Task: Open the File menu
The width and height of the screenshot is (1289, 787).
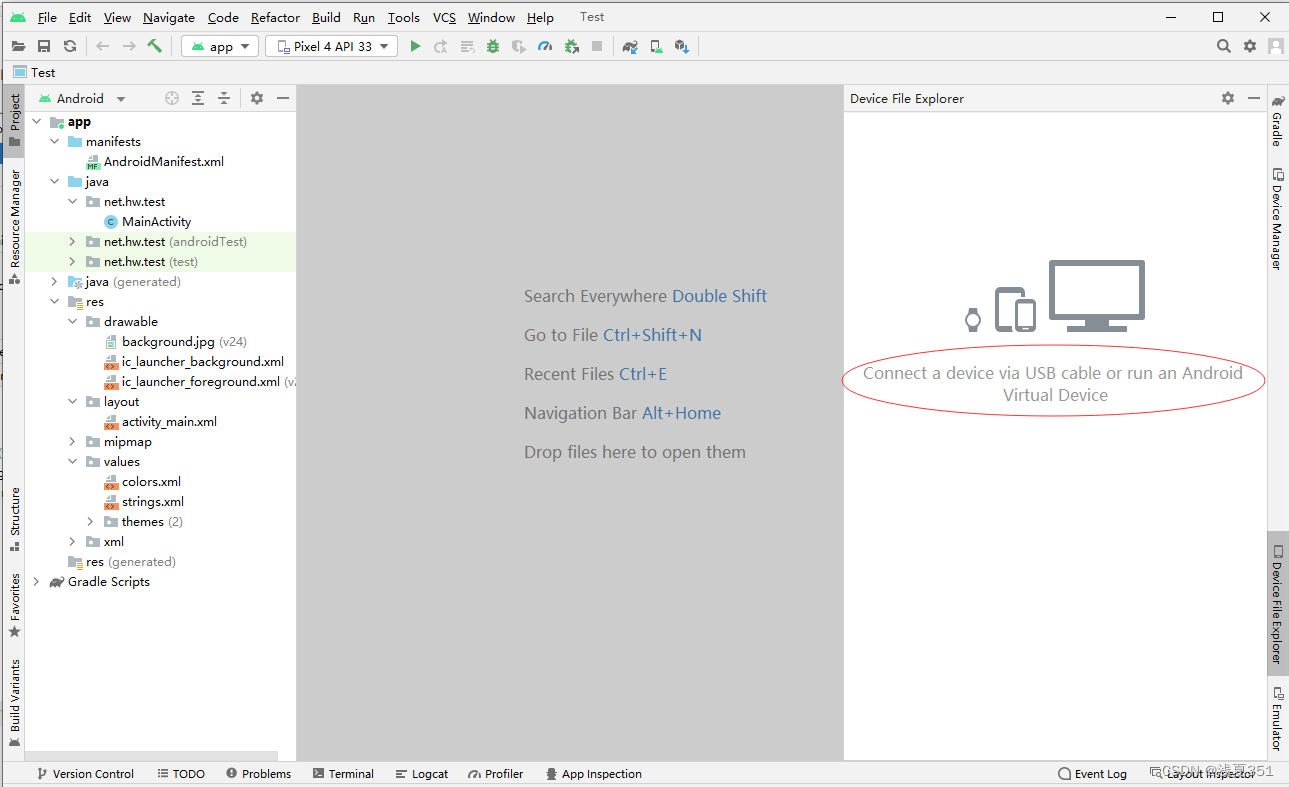Action: click(x=47, y=17)
